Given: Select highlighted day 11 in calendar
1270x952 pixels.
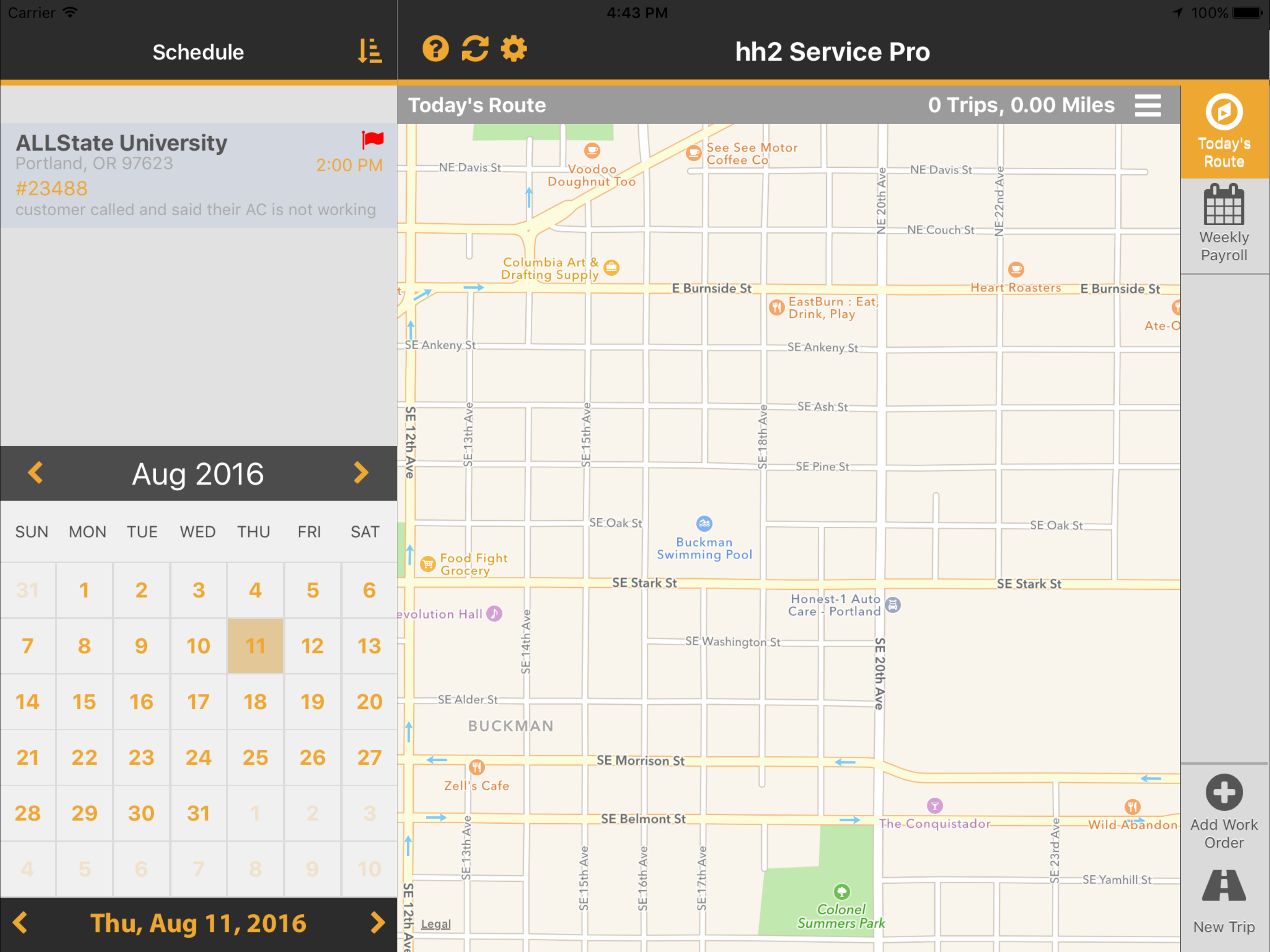Looking at the screenshot, I should [255, 646].
